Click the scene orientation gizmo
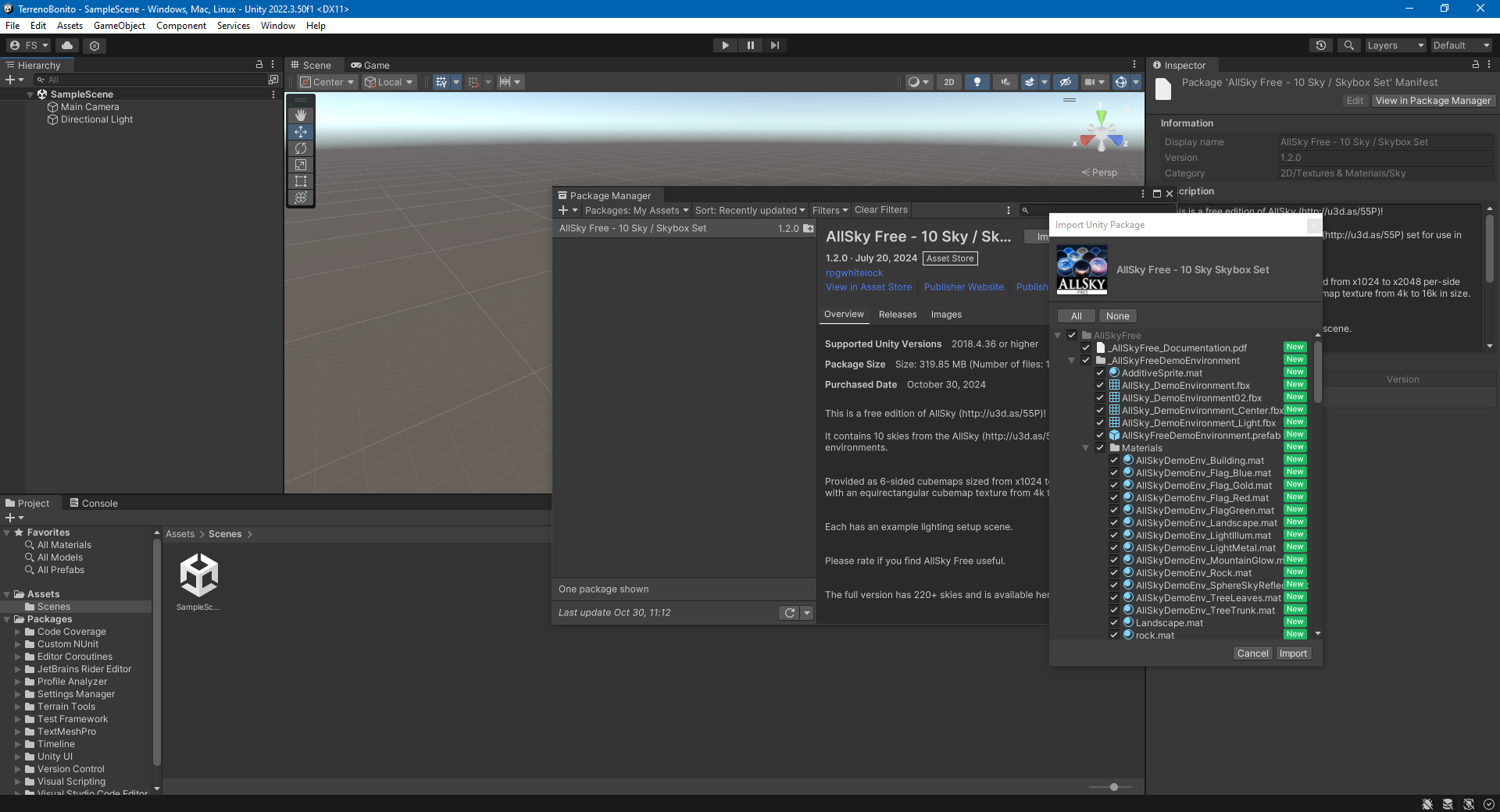1500x812 pixels. click(1101, 131)
